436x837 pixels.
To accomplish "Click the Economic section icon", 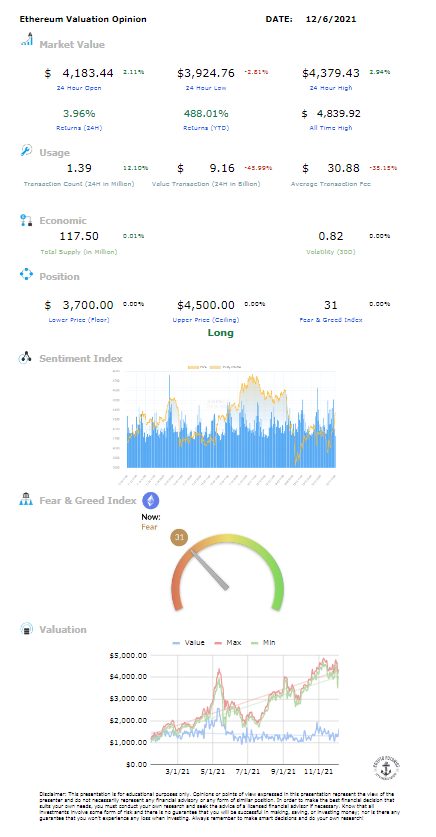I will pyautogui.click(x=27, y=219).
